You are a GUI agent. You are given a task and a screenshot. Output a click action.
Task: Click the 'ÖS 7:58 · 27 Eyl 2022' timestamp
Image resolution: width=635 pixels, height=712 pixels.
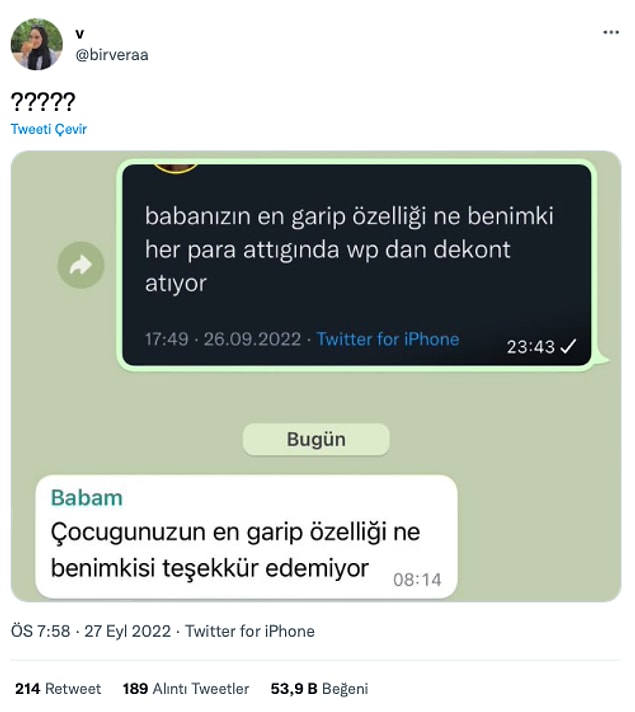[x=91, y=631]
